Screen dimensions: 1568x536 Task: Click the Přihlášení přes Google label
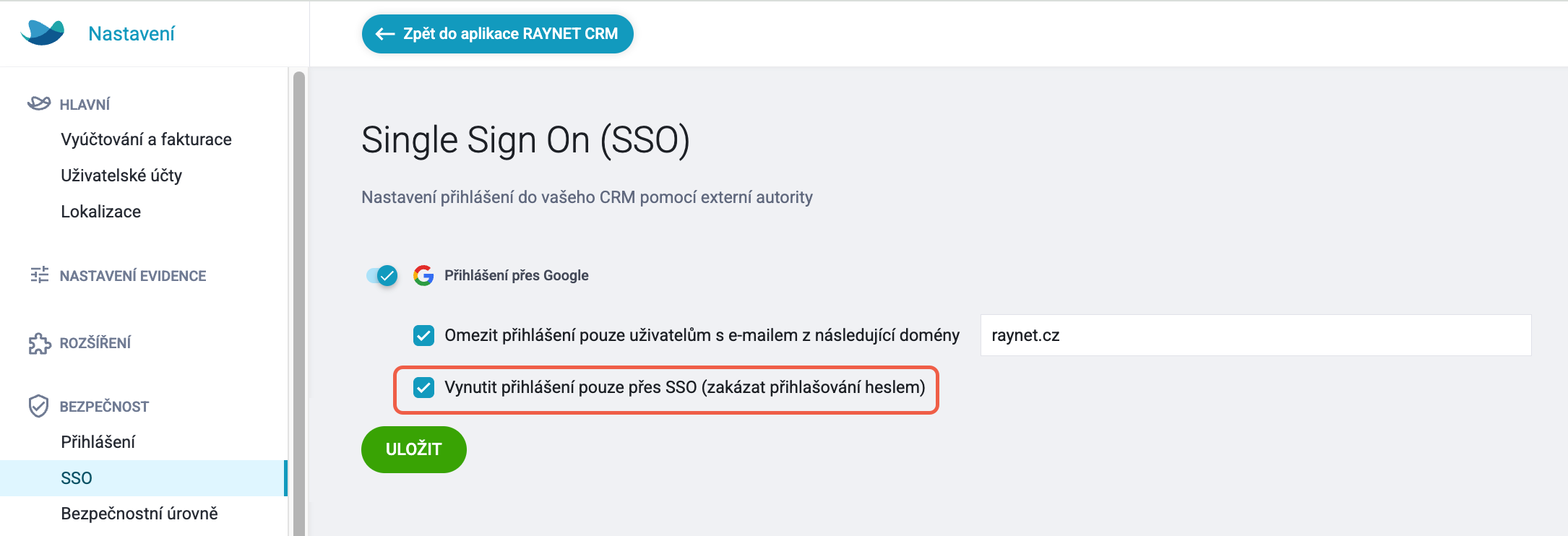tap(517, 275)
